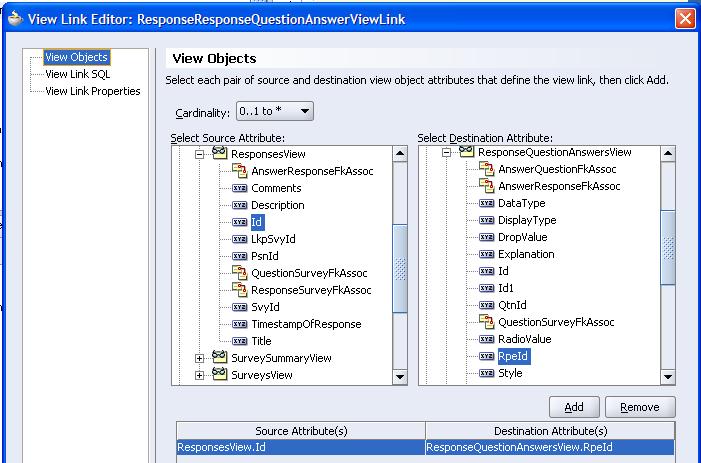Click the ResponseQuestionAnswersView view object icon

(x=466, y=151)
